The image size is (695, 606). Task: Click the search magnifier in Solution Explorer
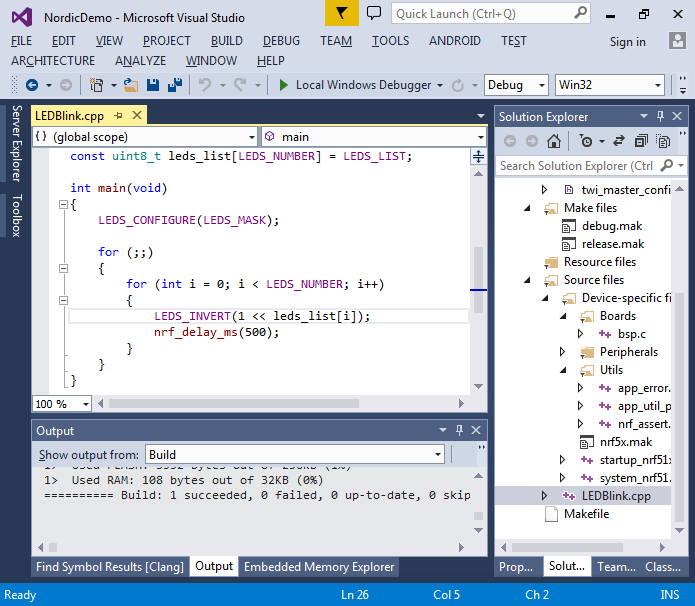[667, 165]
